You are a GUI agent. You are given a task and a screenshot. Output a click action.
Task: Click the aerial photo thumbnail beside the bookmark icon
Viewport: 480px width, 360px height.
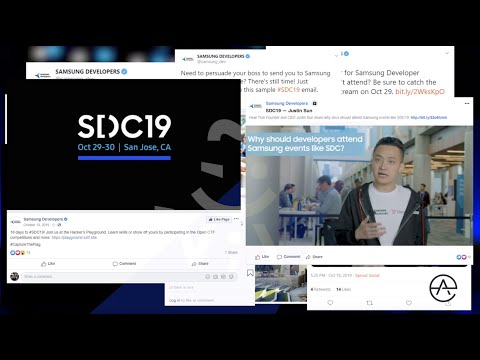281,283
